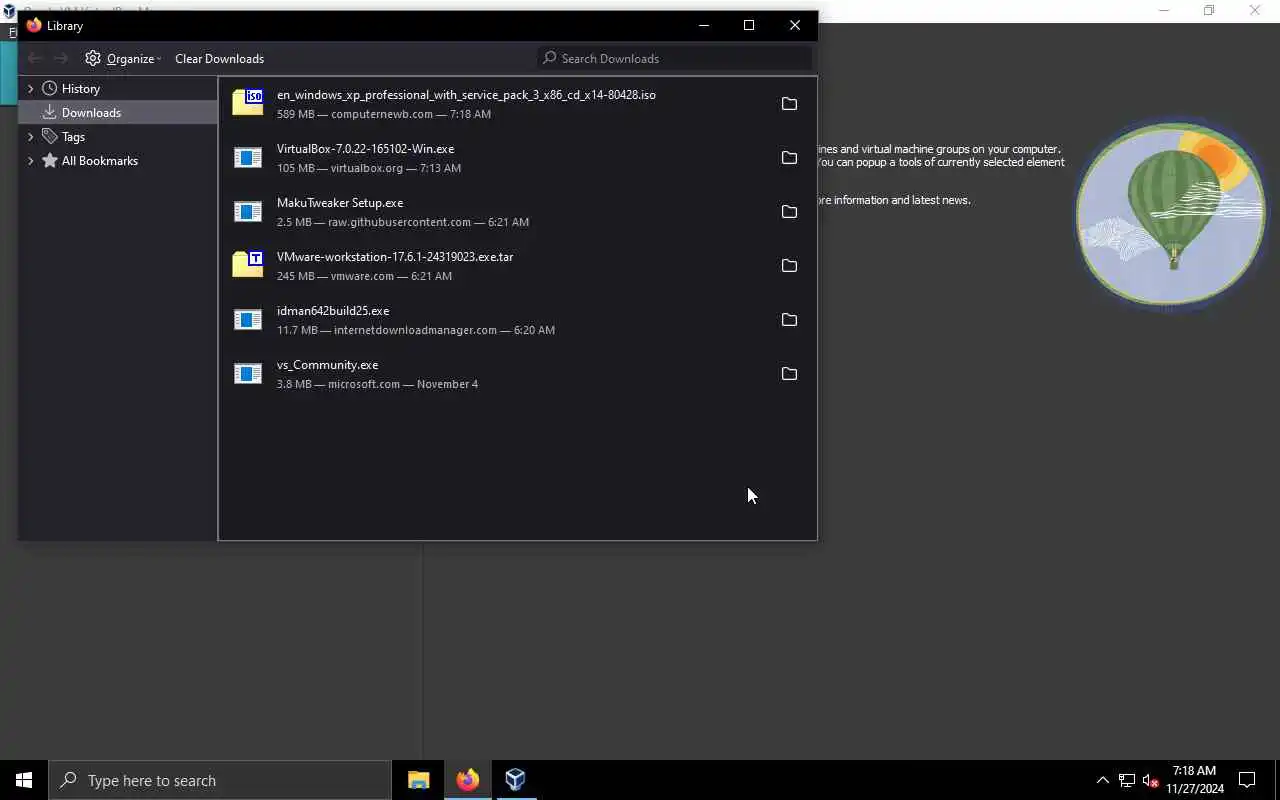Click the exe icon beside vs_Community.exe
This screenshot has width=1280, height=800.
pyautogui.click(x=248, y=373)
